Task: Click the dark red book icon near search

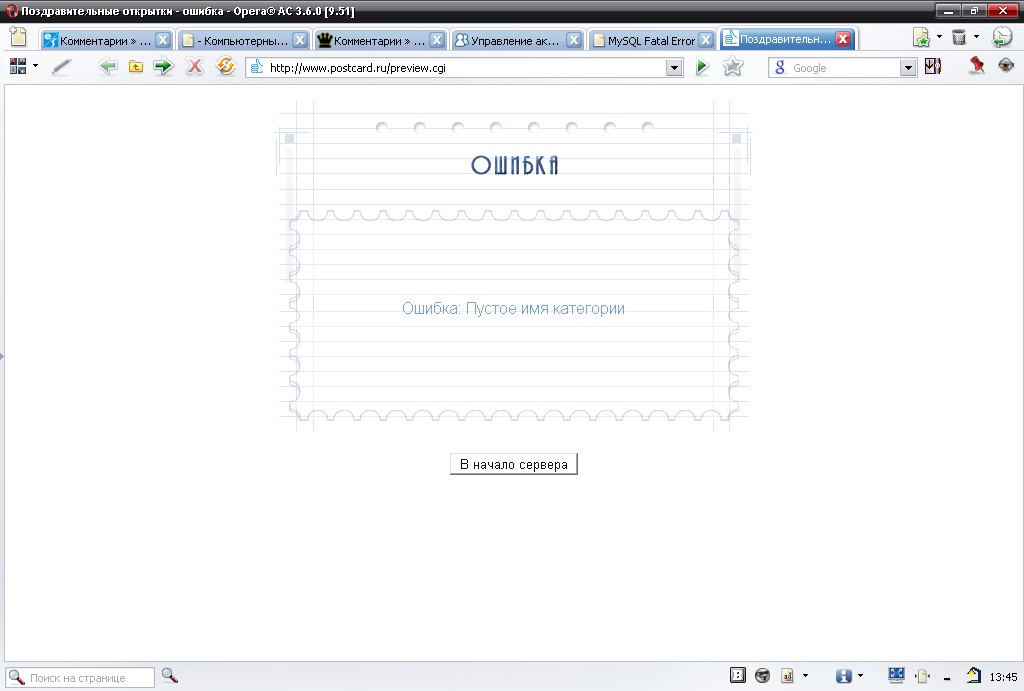Action: pos(933,66)
